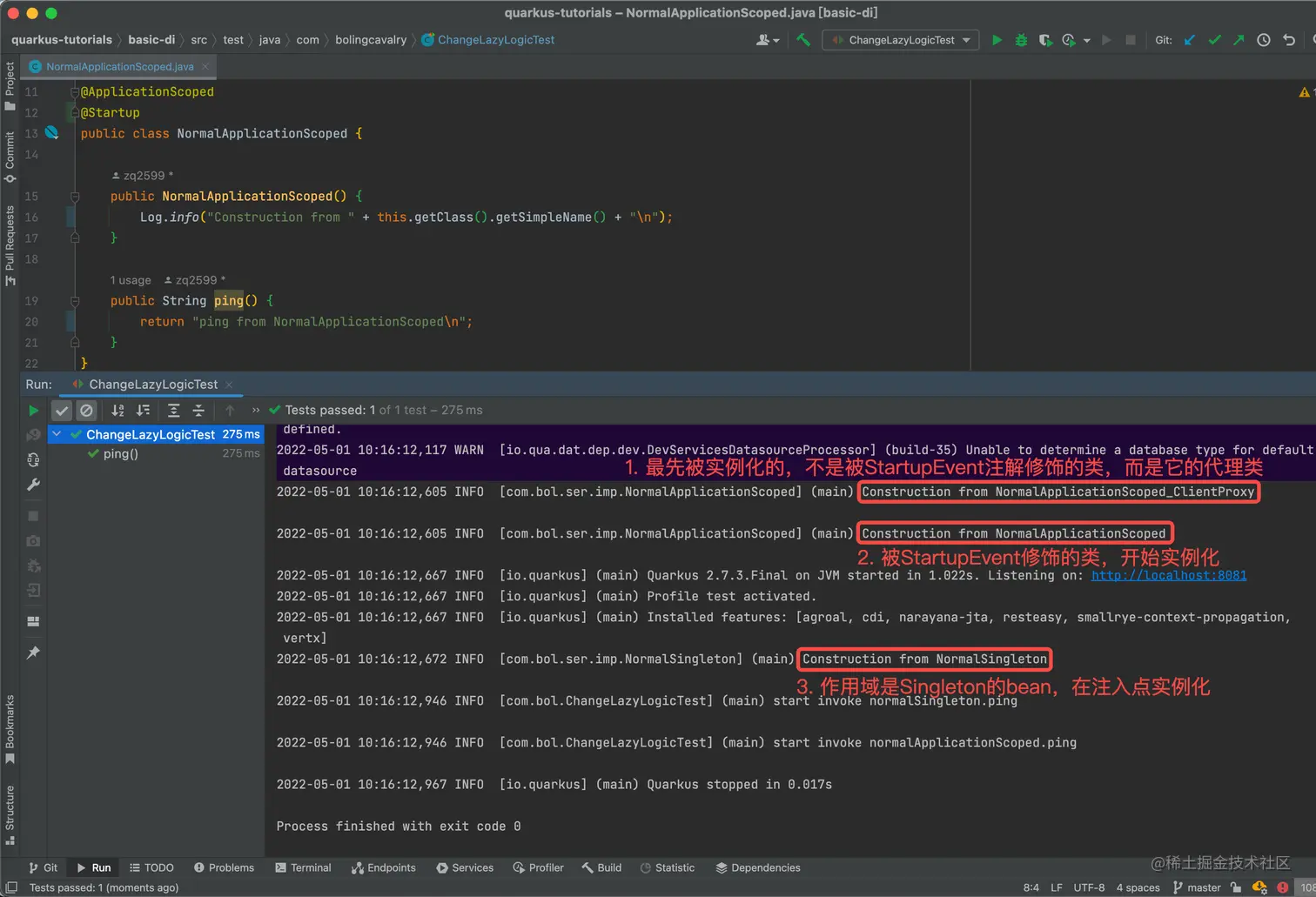
Task: Open the Bookmarks tool window
Action: [10, 729]
